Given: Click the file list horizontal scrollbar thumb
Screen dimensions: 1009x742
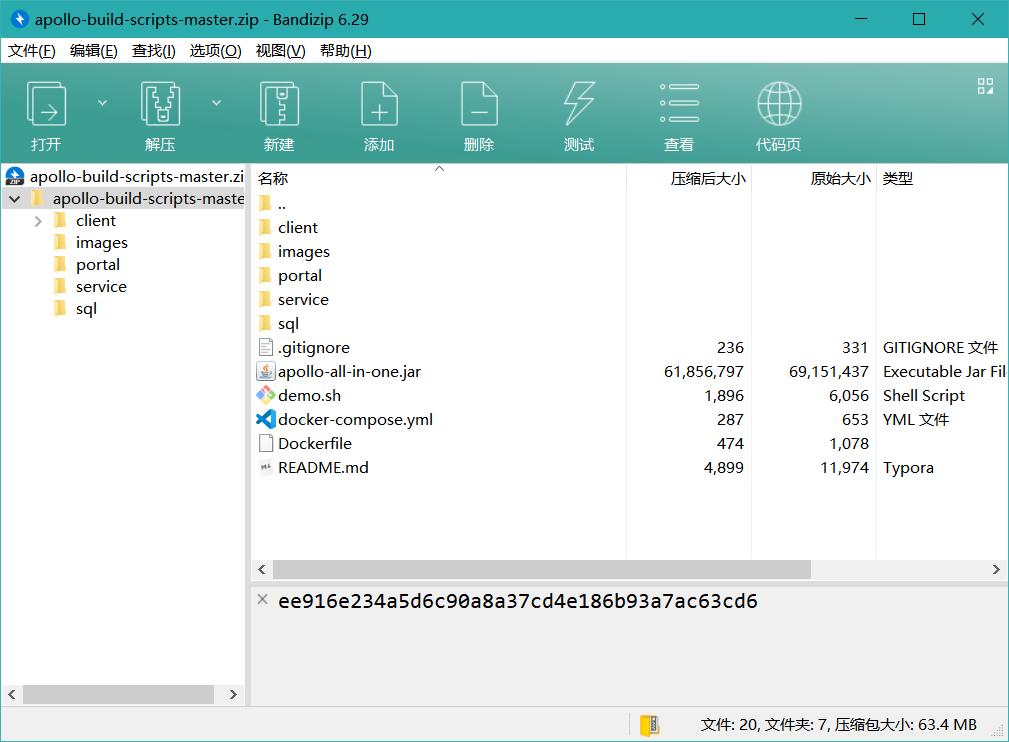Looking at the screenshot, I should point(542,570).
